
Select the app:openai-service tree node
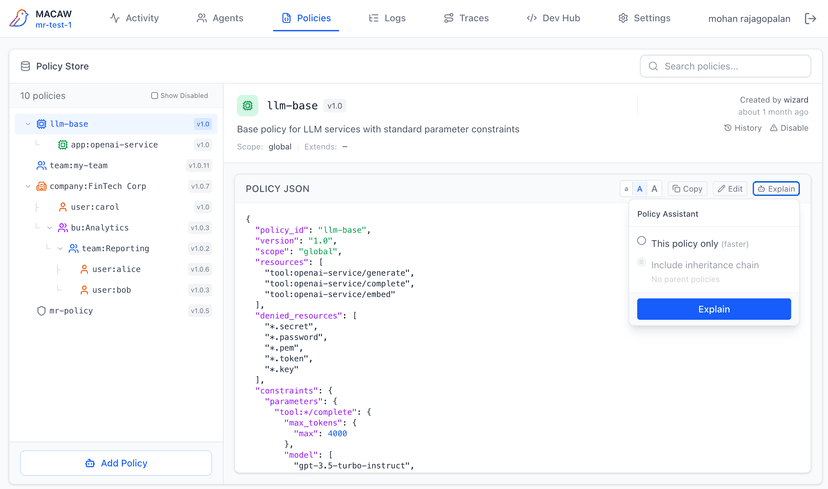[x=113, y=145]
